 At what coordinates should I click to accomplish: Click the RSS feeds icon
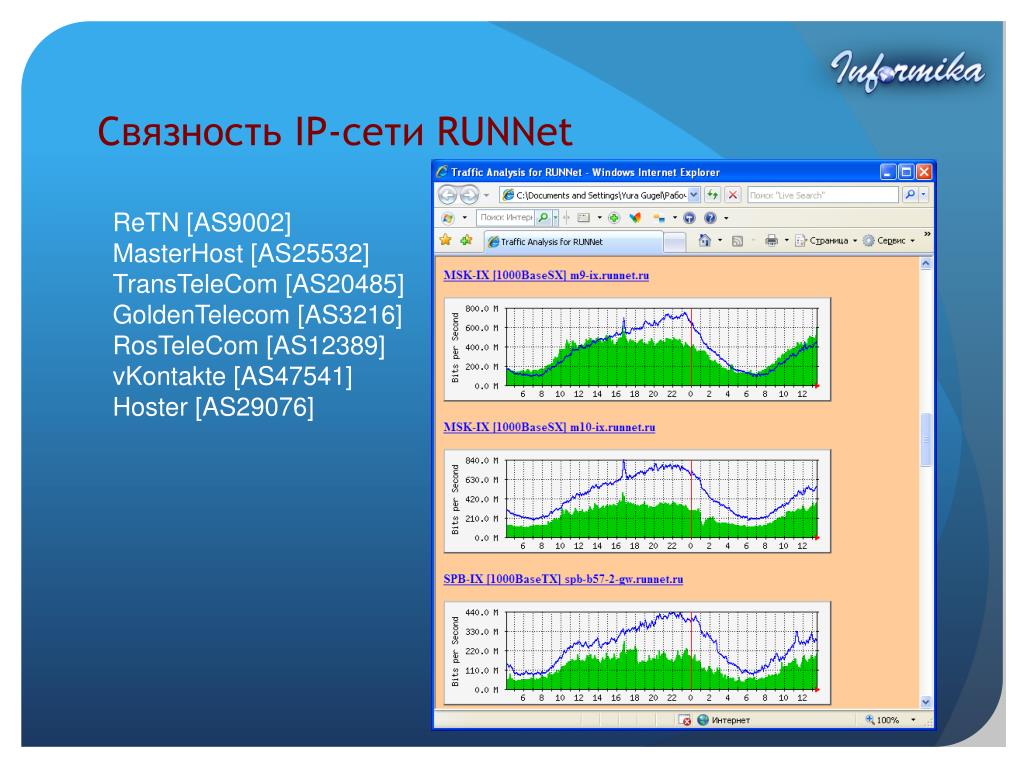coord(738,241)
